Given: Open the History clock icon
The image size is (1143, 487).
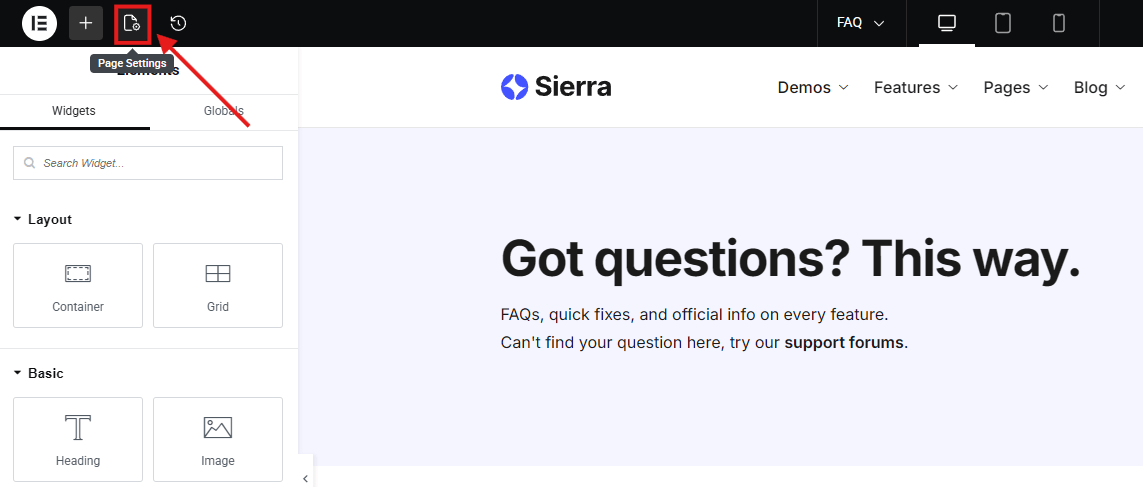Looking at the screenshot, I should (179, 23).
